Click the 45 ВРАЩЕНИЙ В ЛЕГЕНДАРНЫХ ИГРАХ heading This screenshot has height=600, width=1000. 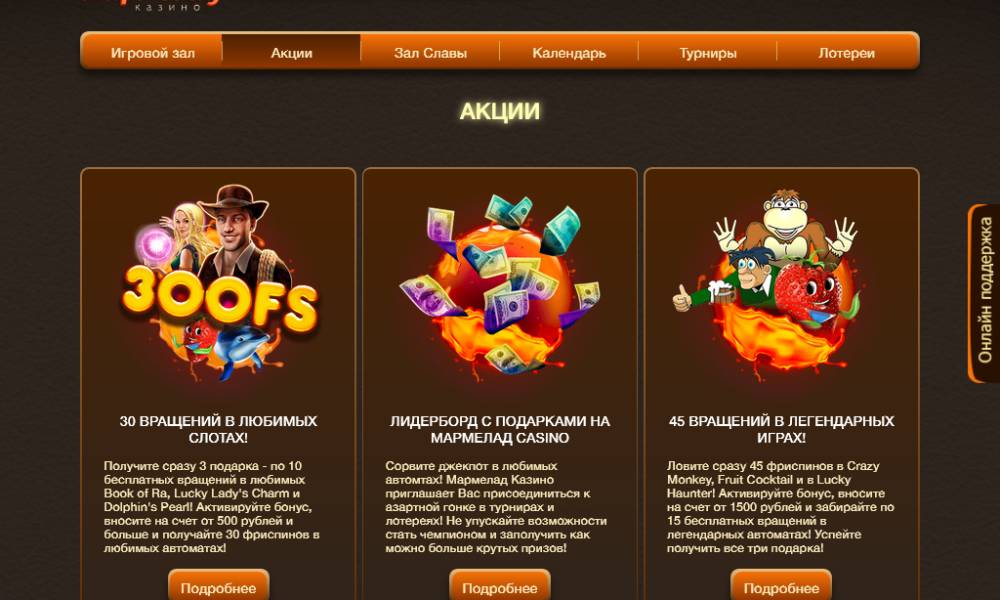coord(781,429)
